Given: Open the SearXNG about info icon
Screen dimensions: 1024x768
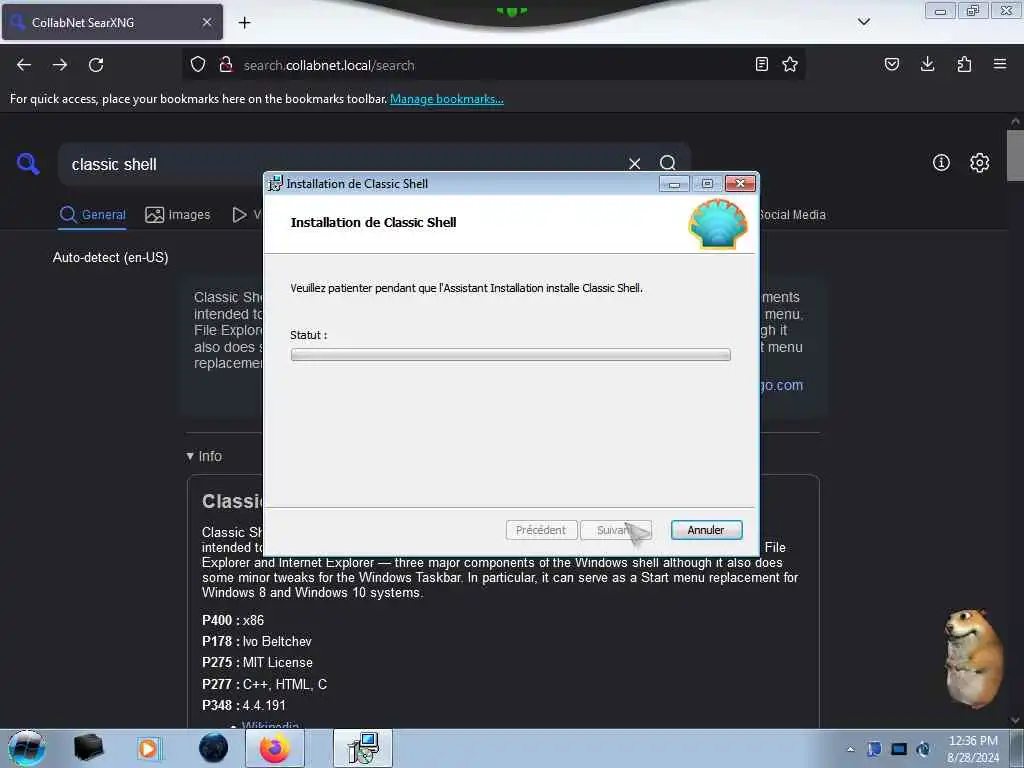Looking at the screenshot, I should tap(941, 163).
